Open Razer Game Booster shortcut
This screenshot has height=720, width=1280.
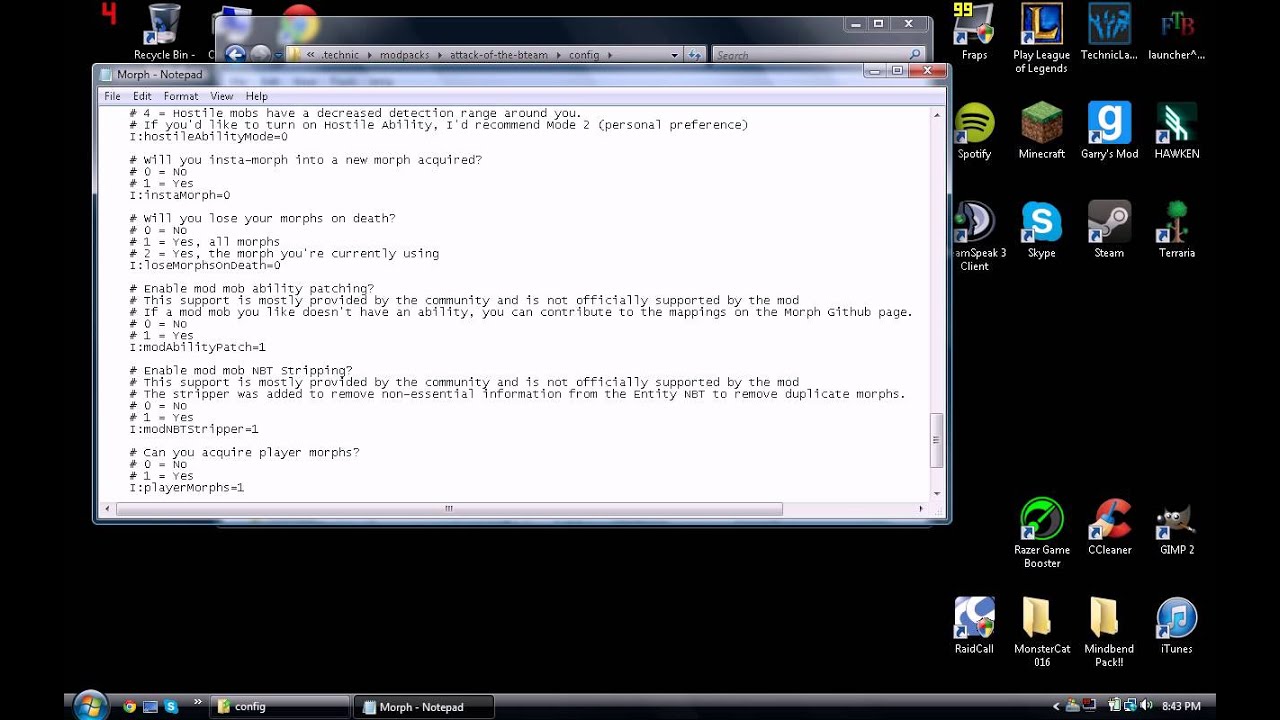[x=1041, y=533]
